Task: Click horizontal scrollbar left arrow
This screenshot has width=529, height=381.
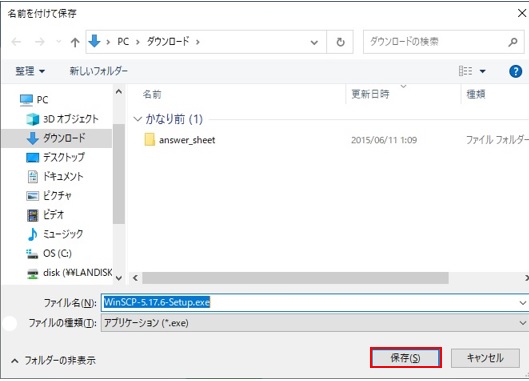Action: coord(135,278)
